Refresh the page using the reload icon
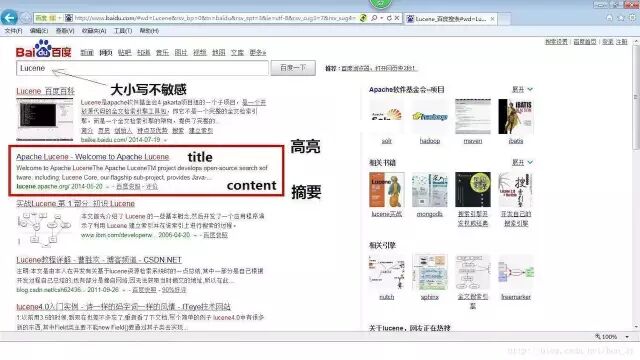Screen dimensions: 640x360 pyautogui.click(x=389, y=18)
